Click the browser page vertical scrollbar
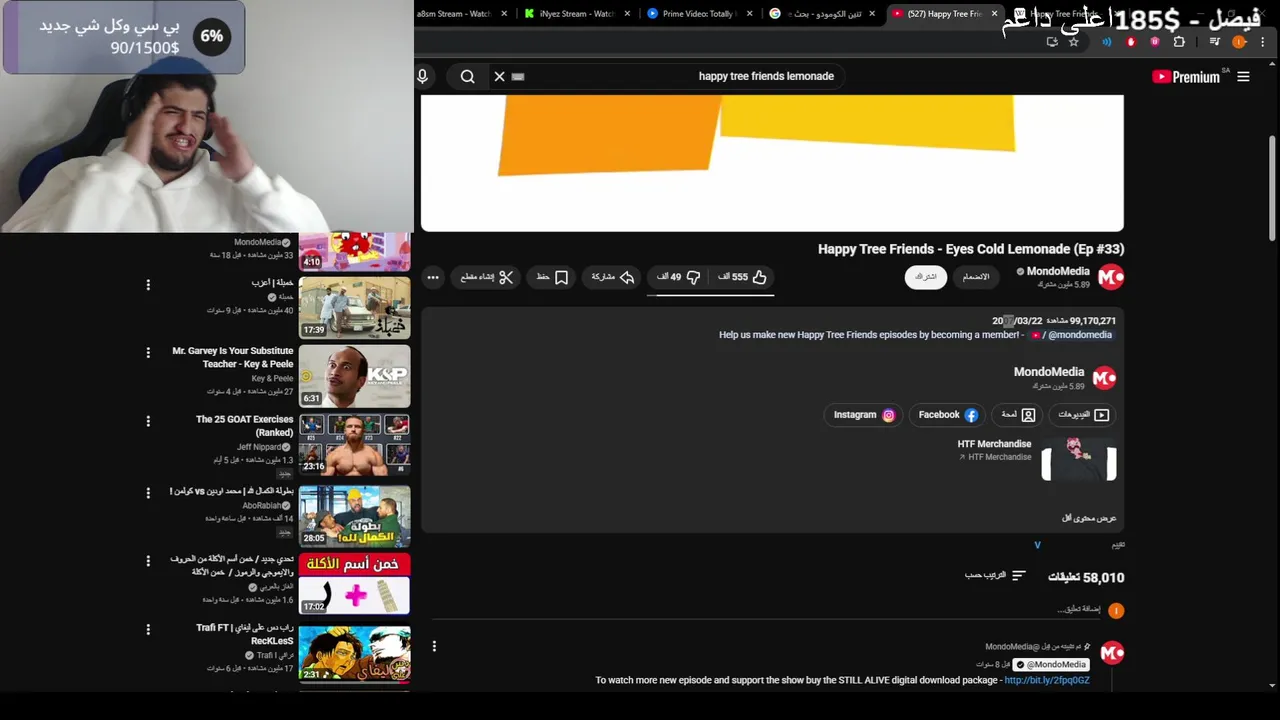 click(1273, 188)
